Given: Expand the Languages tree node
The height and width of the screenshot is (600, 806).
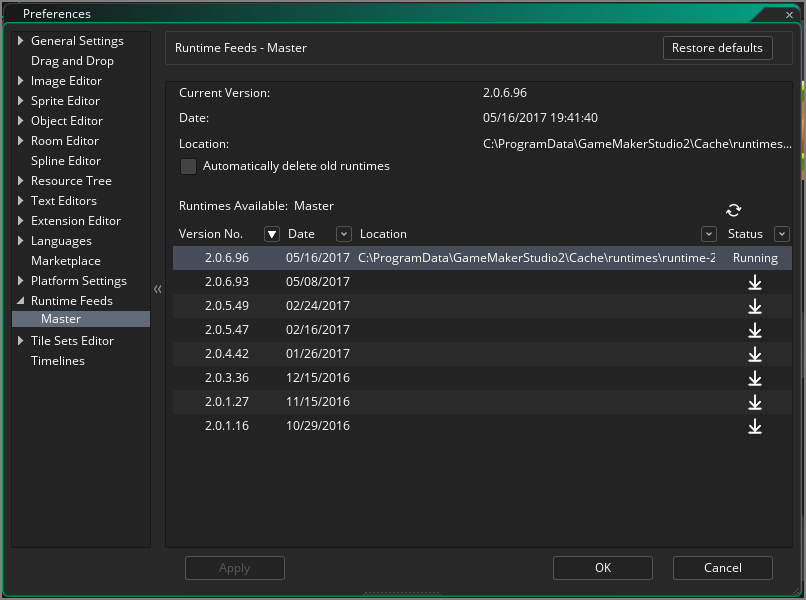Looking at the screenshot, I should point(21,241).
